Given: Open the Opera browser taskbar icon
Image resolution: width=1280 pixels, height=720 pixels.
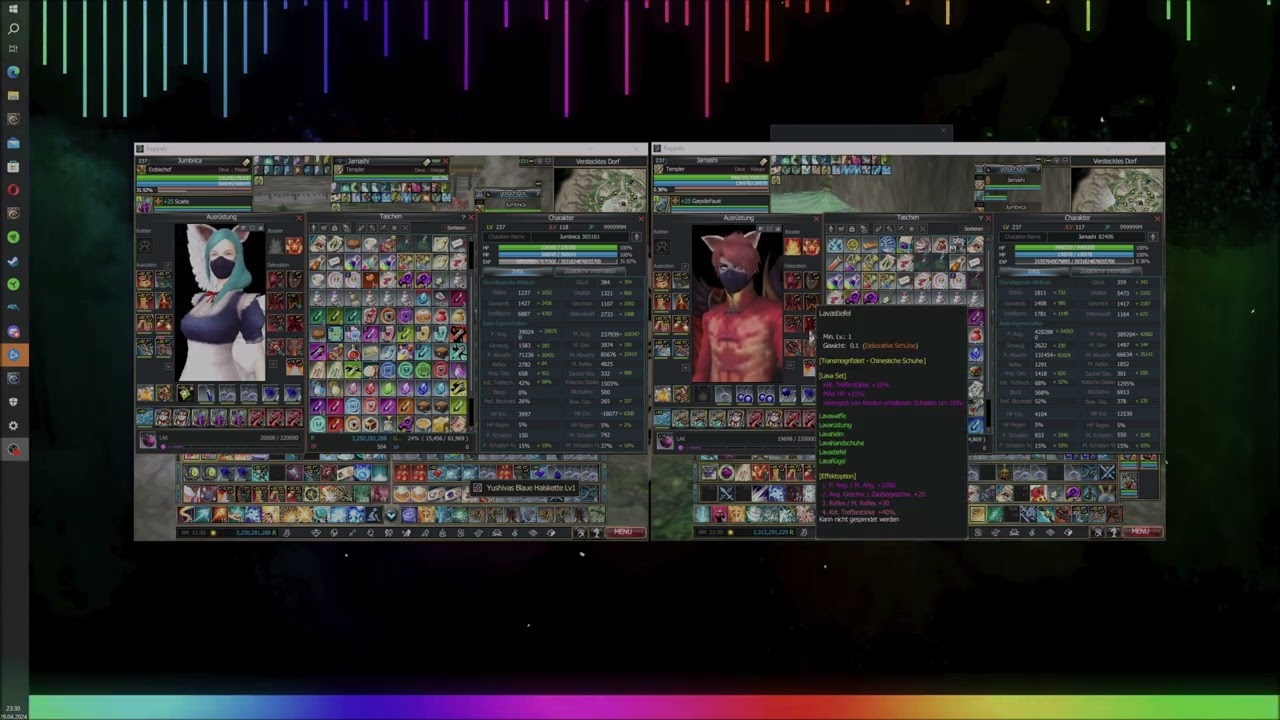Looking at the screenshot, I should (13, 190).
